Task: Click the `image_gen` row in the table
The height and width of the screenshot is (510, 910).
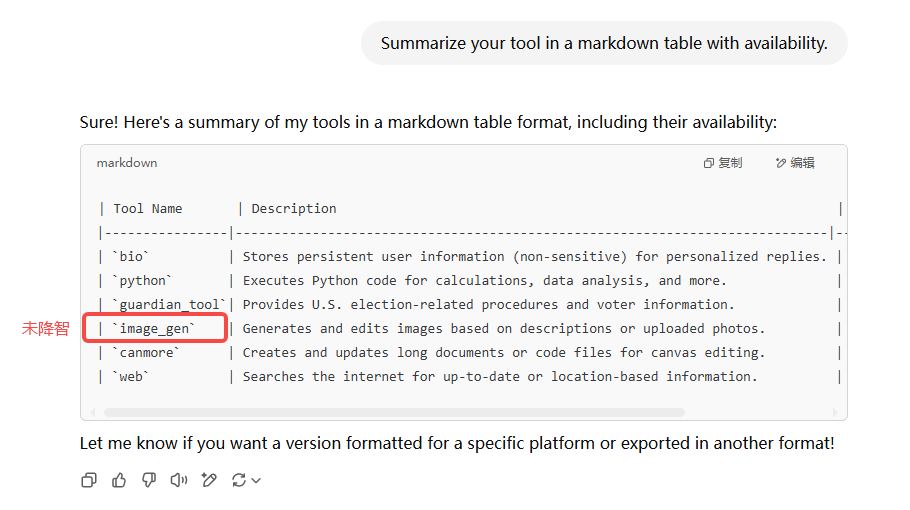Action: 469,328
